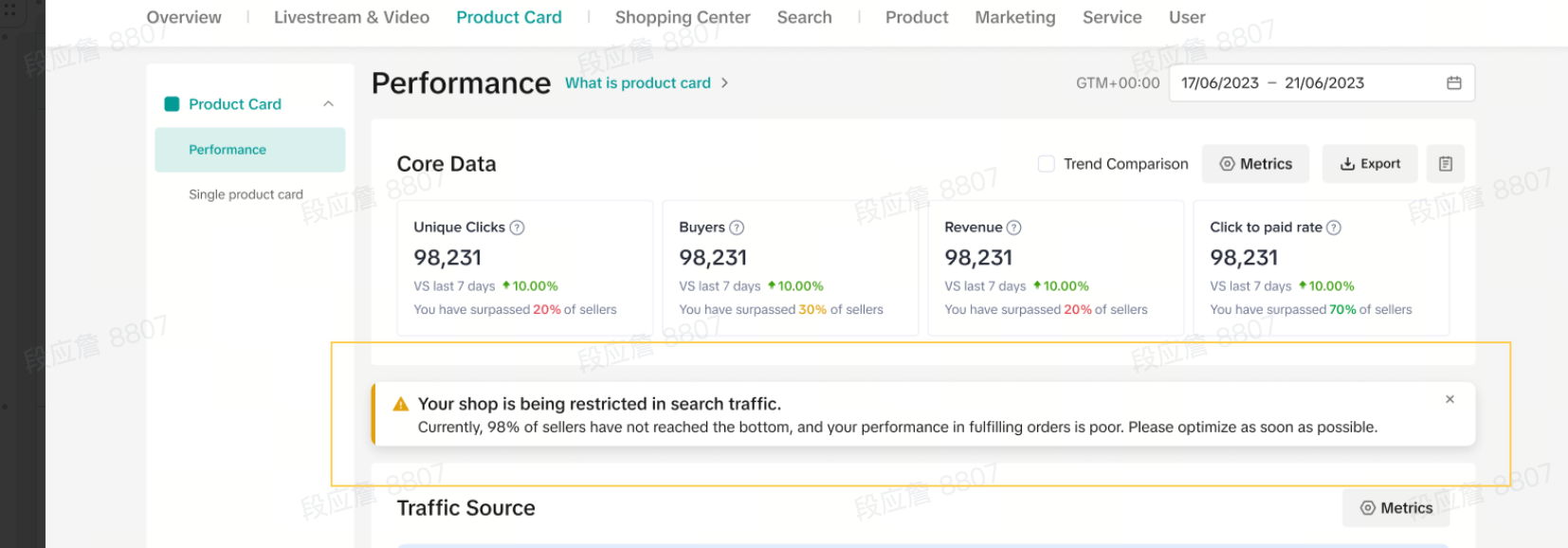Screen dimensions: 1568x548
Task: Switch to the Livestream & Video tab
Action: [x=351, y=17]
